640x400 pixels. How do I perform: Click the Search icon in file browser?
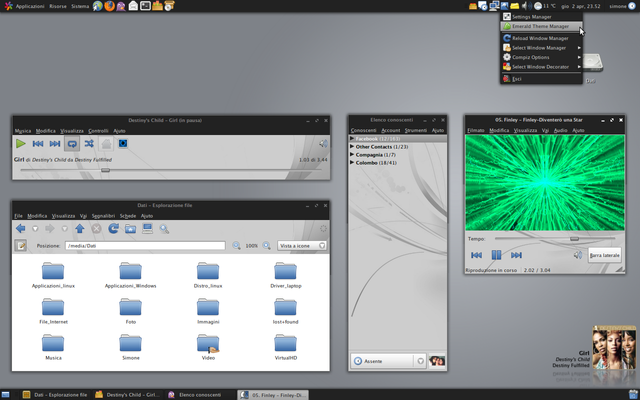(x=165, y=229)
